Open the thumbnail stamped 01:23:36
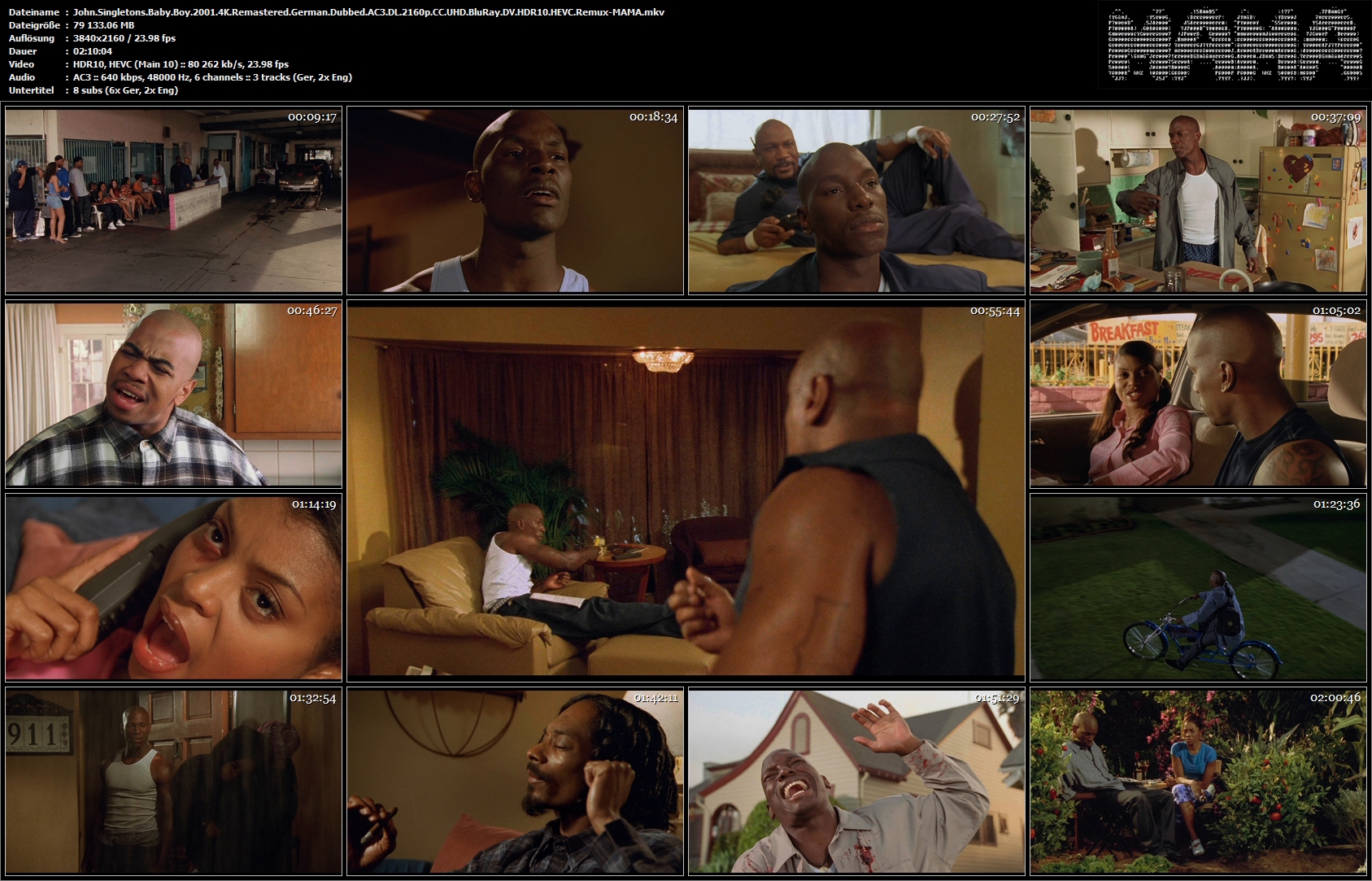 pos(1198,588)
